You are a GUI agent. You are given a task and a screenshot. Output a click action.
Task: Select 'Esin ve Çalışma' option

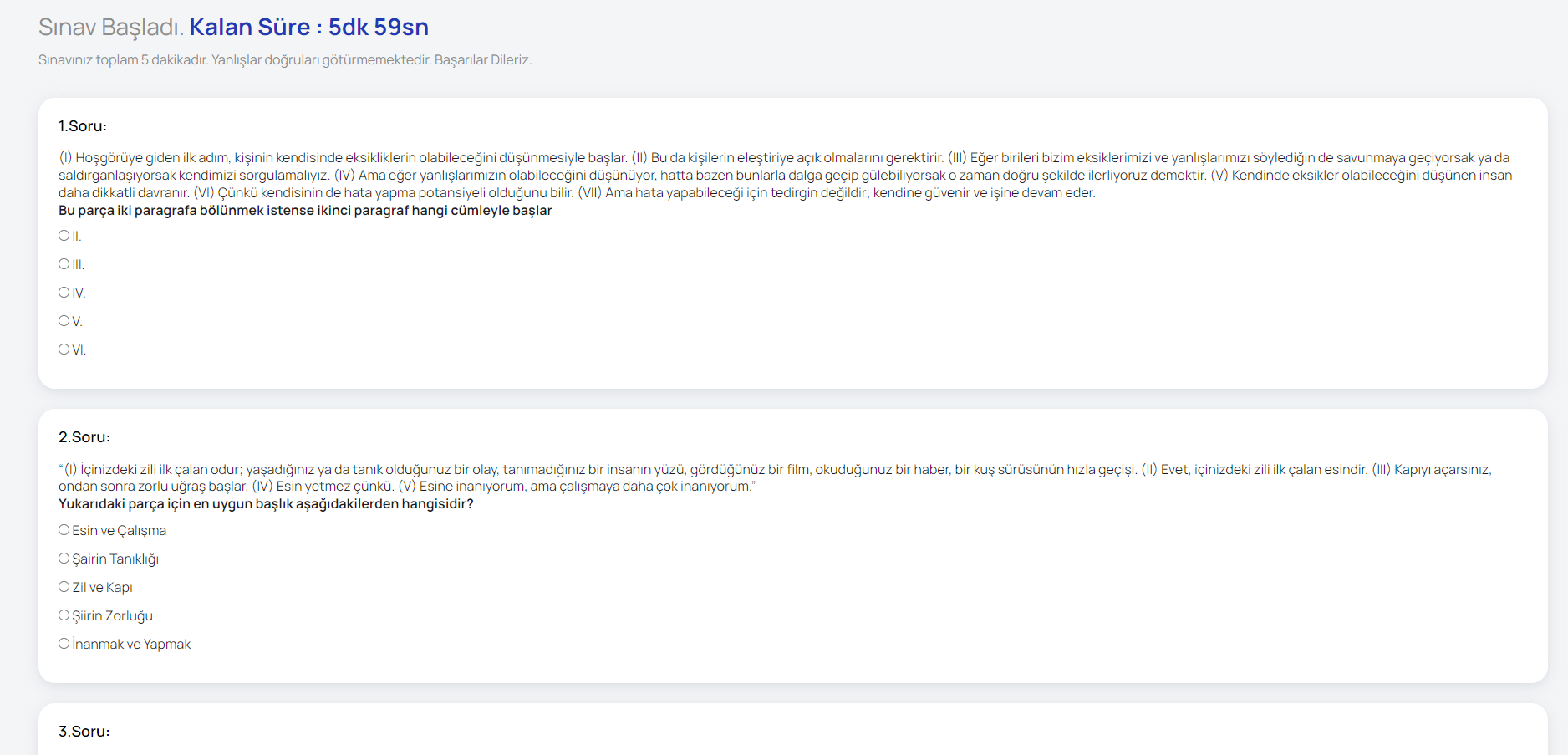tap(64, 530)
